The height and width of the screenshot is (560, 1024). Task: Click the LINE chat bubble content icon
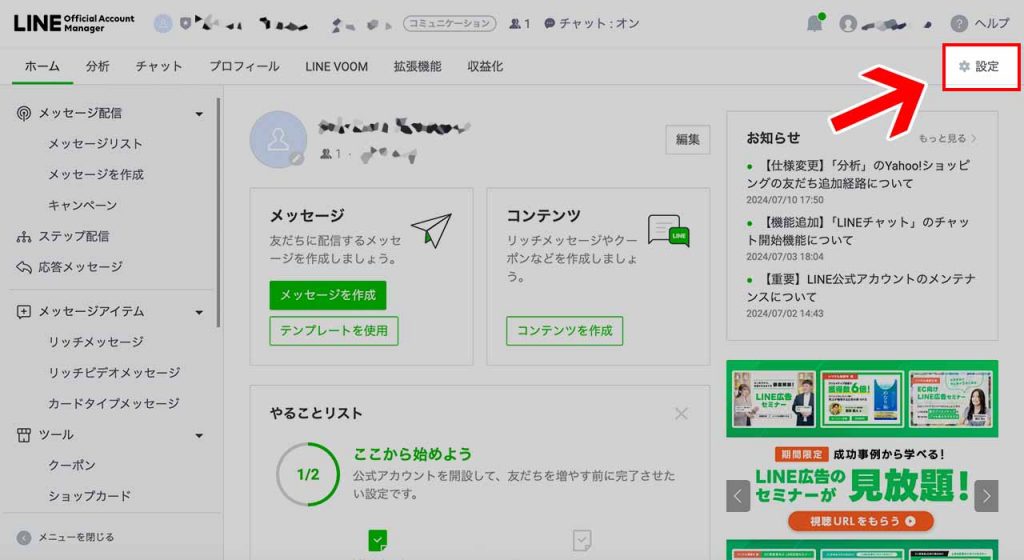coord(668,230)
